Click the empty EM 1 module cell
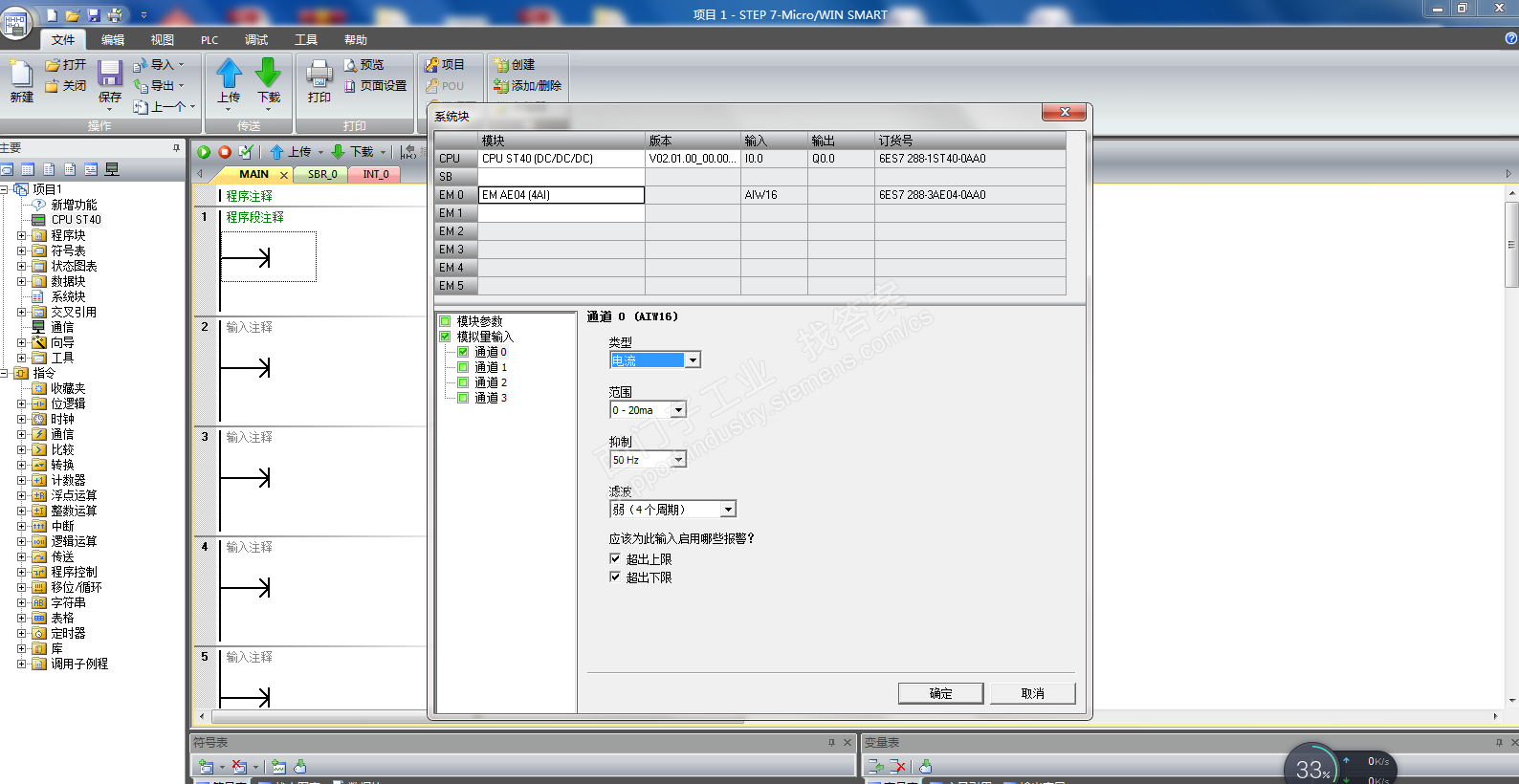The width and height of the screenshot is (1519, 784). coord(561,213)
